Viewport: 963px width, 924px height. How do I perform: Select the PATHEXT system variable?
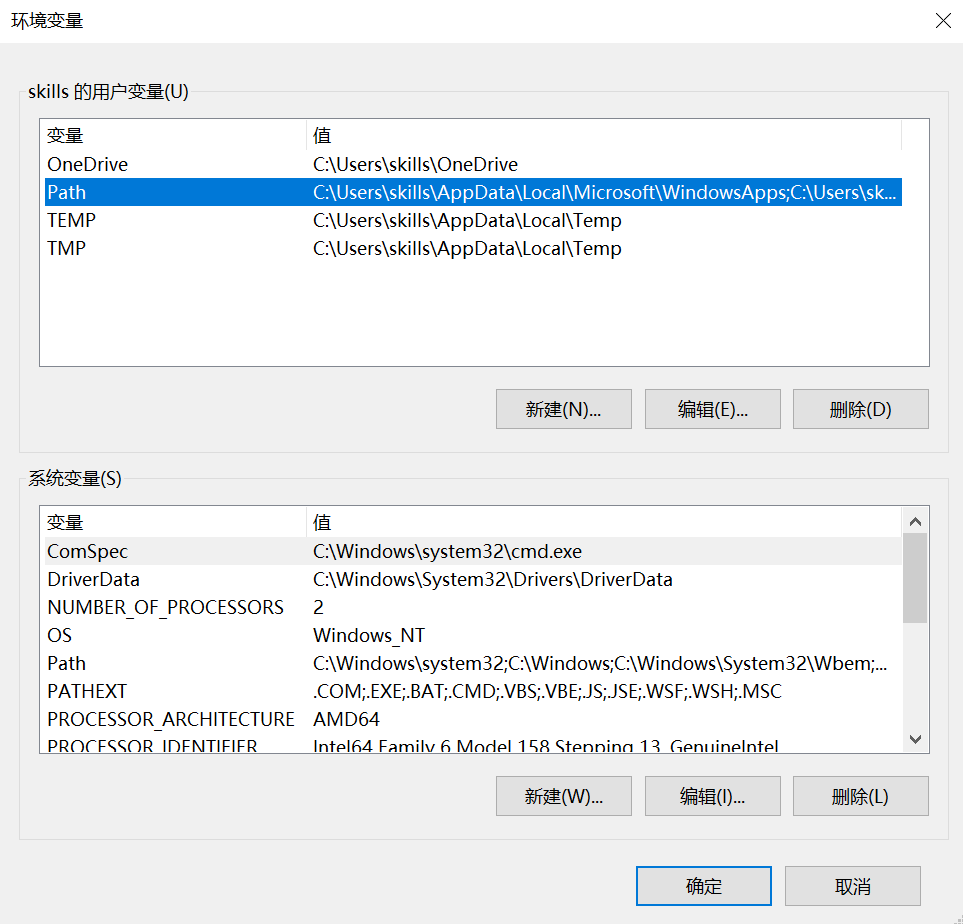(200, 691)
